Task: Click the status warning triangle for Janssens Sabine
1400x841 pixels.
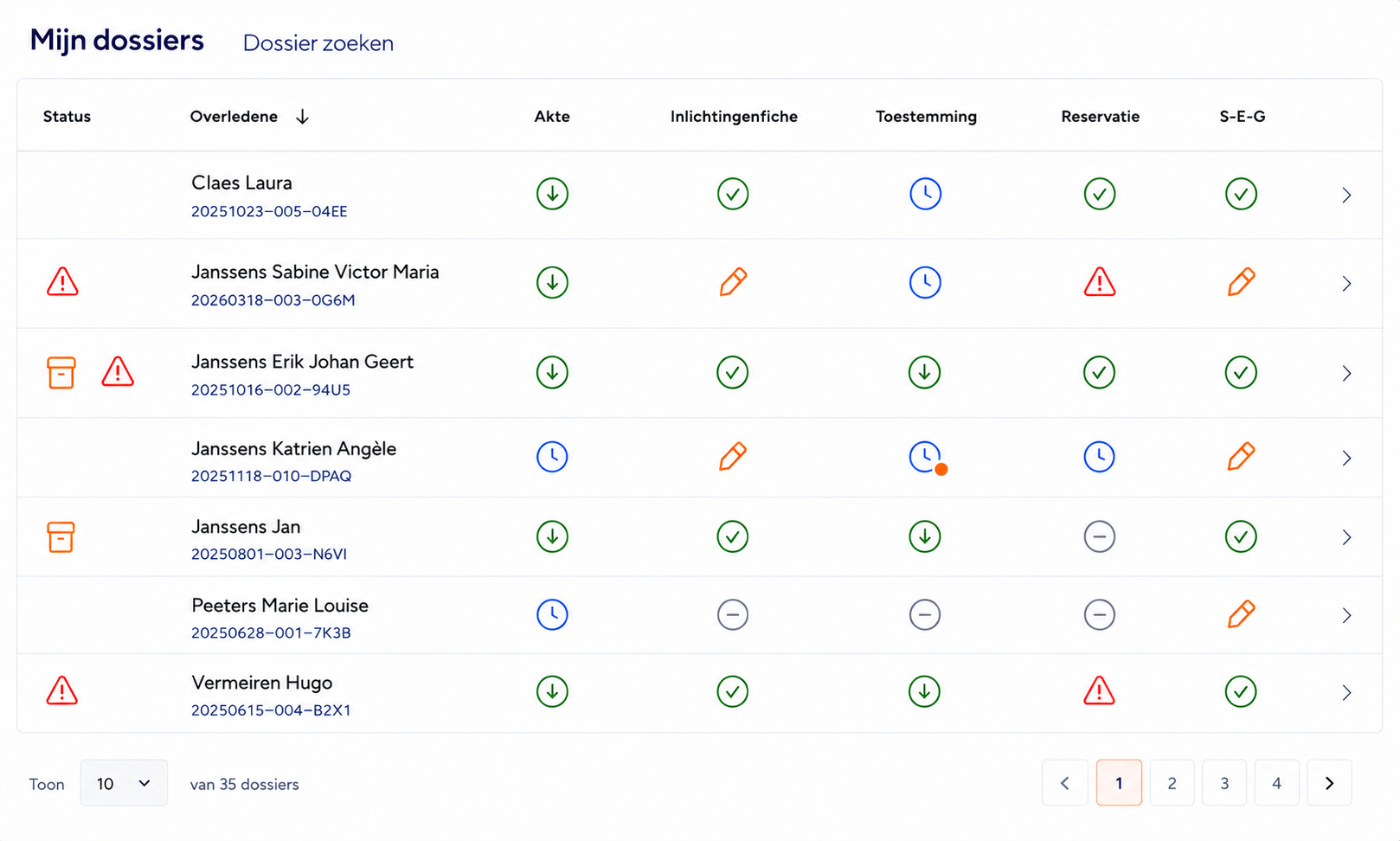Action: point(62,282)
